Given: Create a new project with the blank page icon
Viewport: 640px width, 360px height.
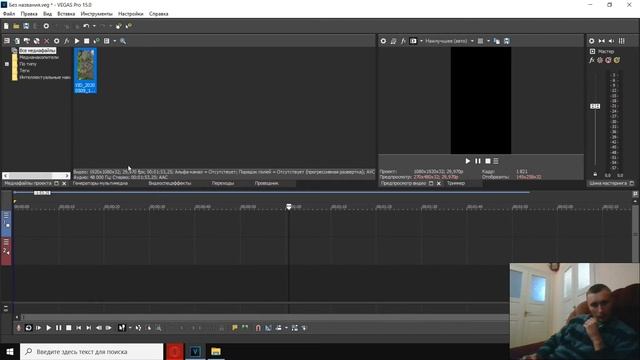Looking at the screenshot, I should point(6,26).
